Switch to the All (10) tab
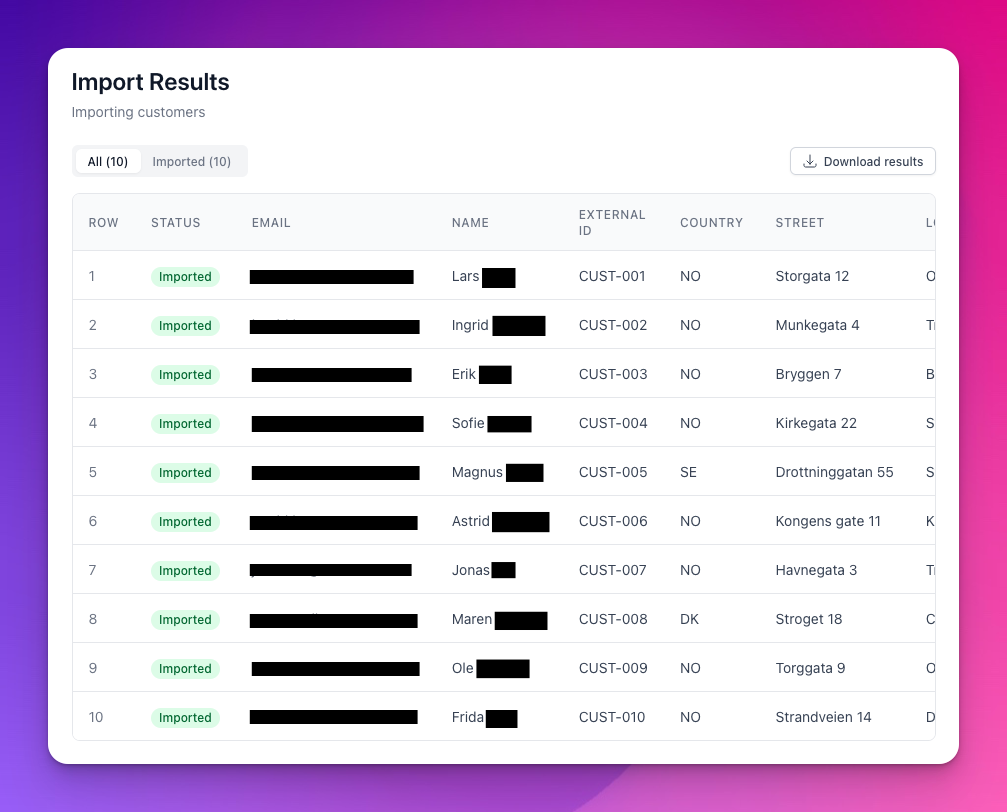 [x=108, y=161]
